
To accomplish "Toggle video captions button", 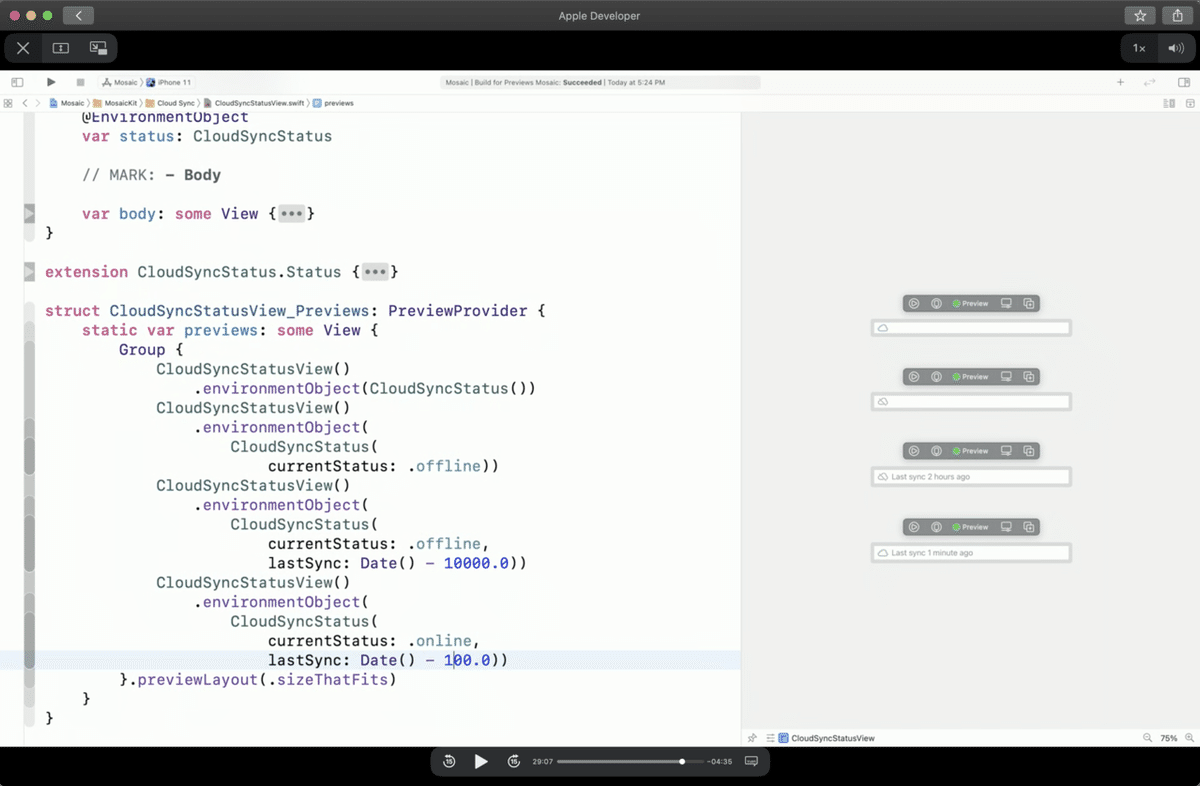I will (x=751, y=762).
